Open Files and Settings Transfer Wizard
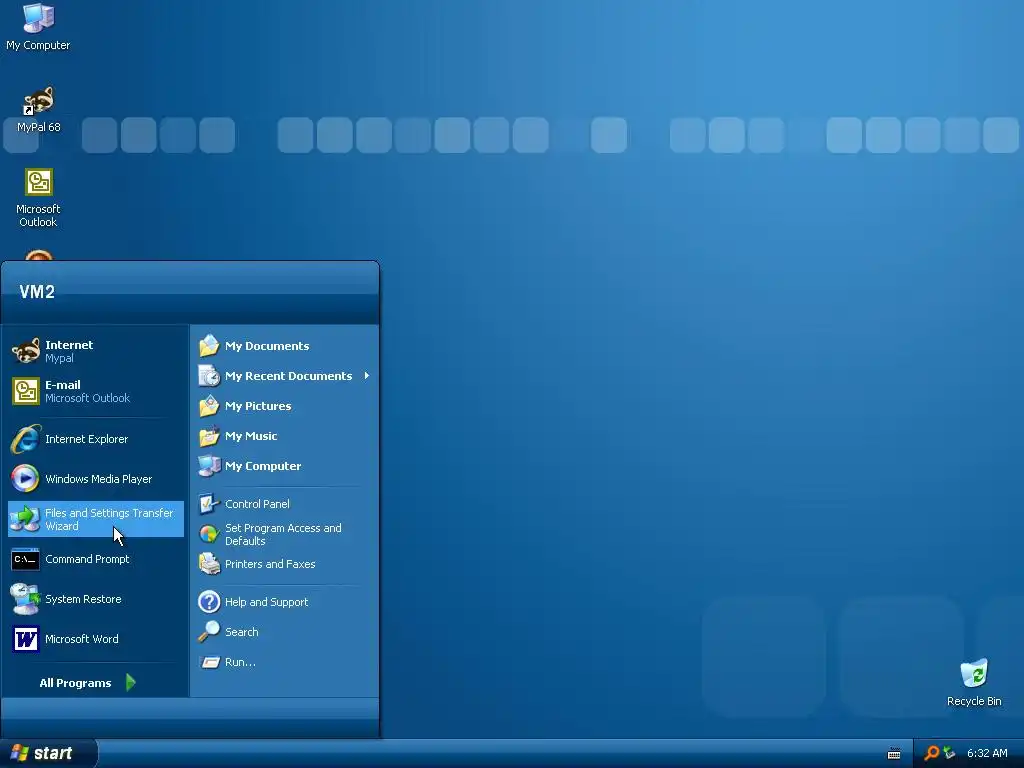Viewport: 1024px width, 768px height. click(95, 519)
